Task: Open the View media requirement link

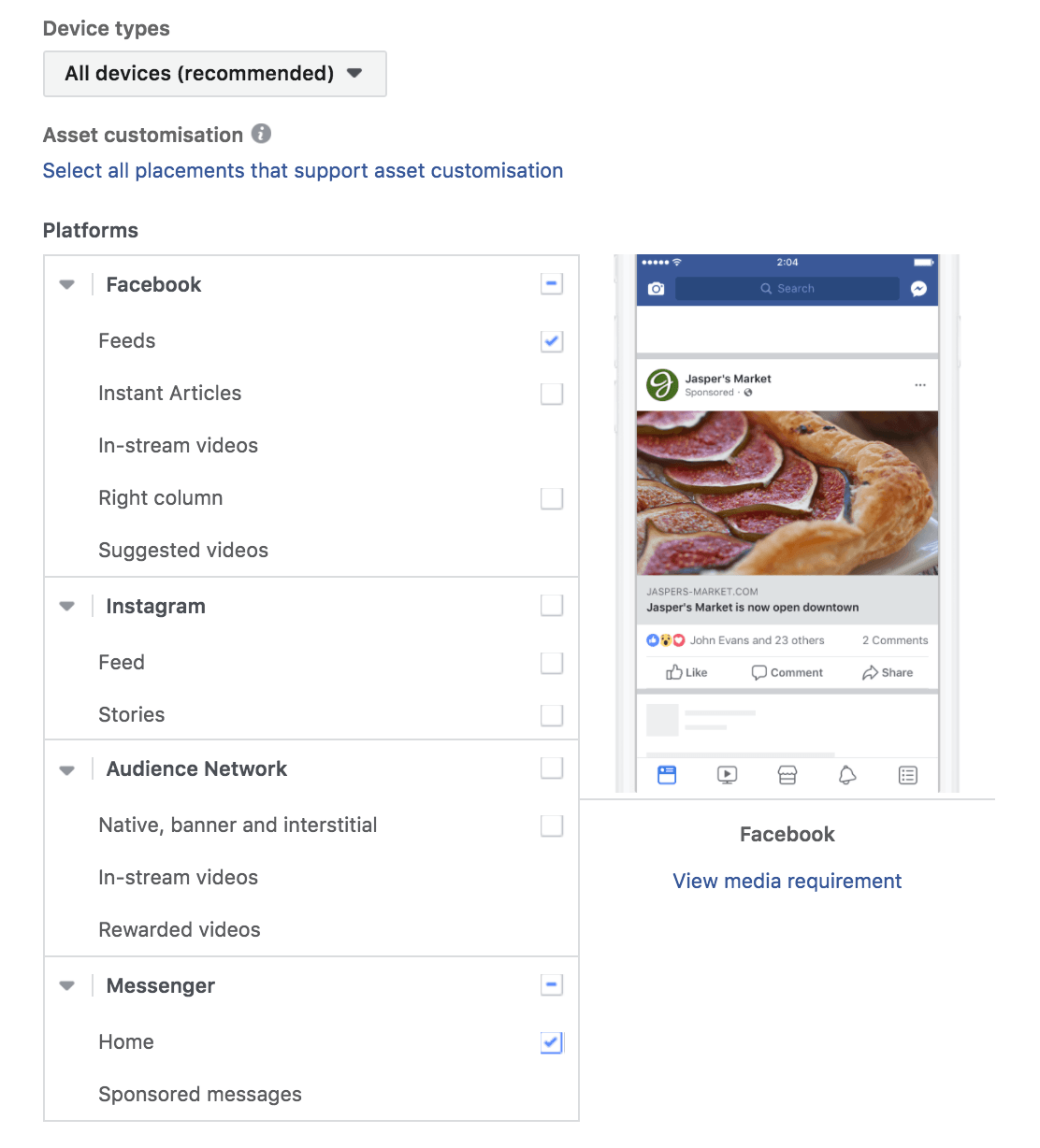Action: (787, 881)
